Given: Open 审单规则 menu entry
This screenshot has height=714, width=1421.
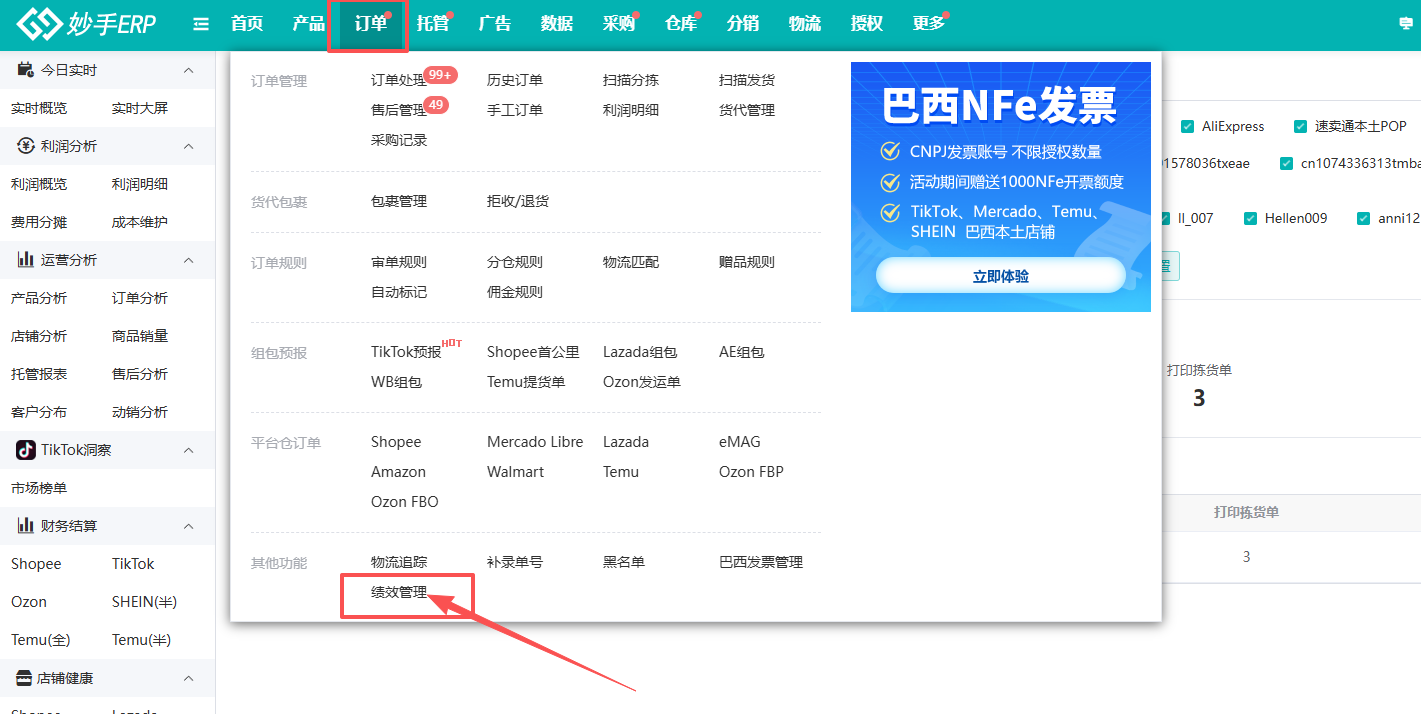Looking at the screenshot, I should [399, 262].
